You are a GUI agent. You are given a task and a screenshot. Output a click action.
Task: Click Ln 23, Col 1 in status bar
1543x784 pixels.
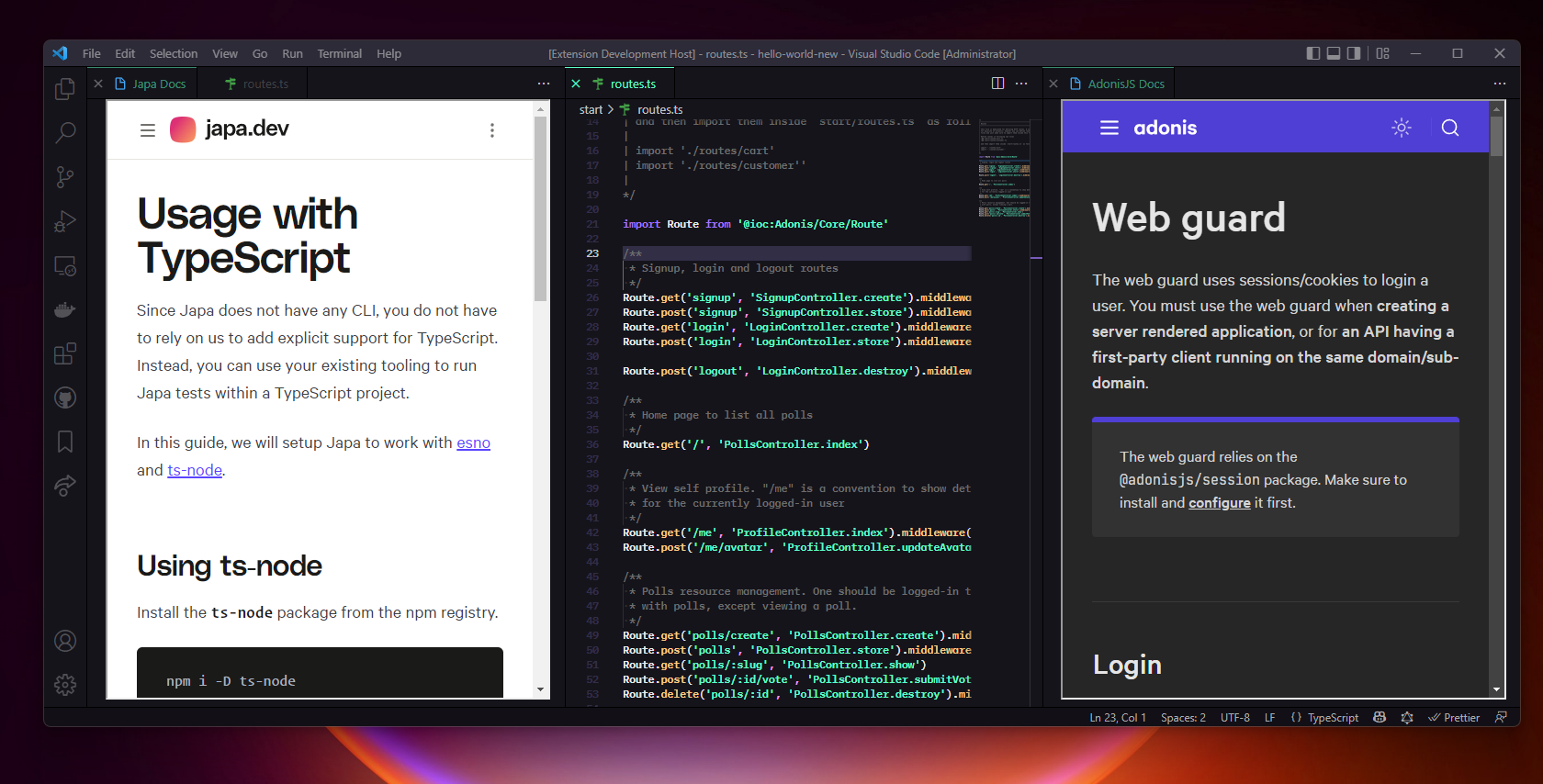pyautogui.click(x=1118, y=718)
